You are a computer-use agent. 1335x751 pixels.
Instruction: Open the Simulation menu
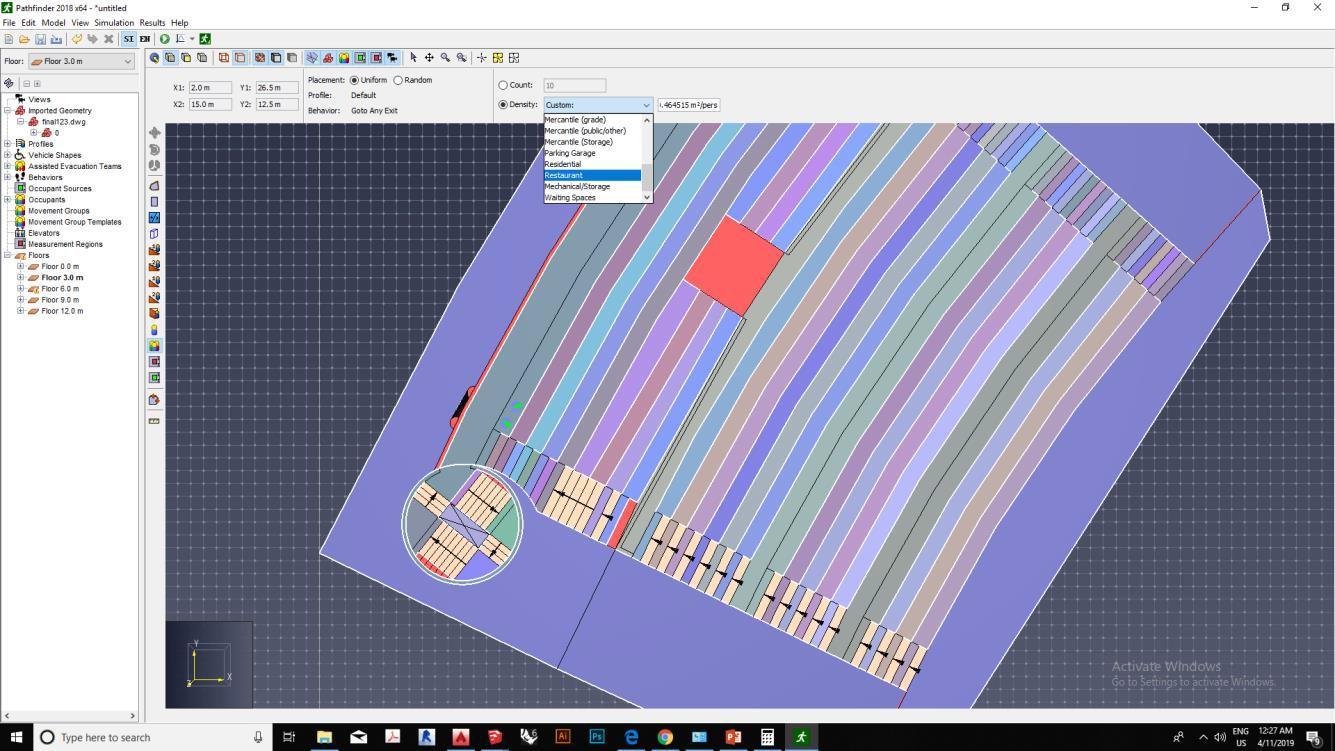pyautogui.click(x=114, y=22)
